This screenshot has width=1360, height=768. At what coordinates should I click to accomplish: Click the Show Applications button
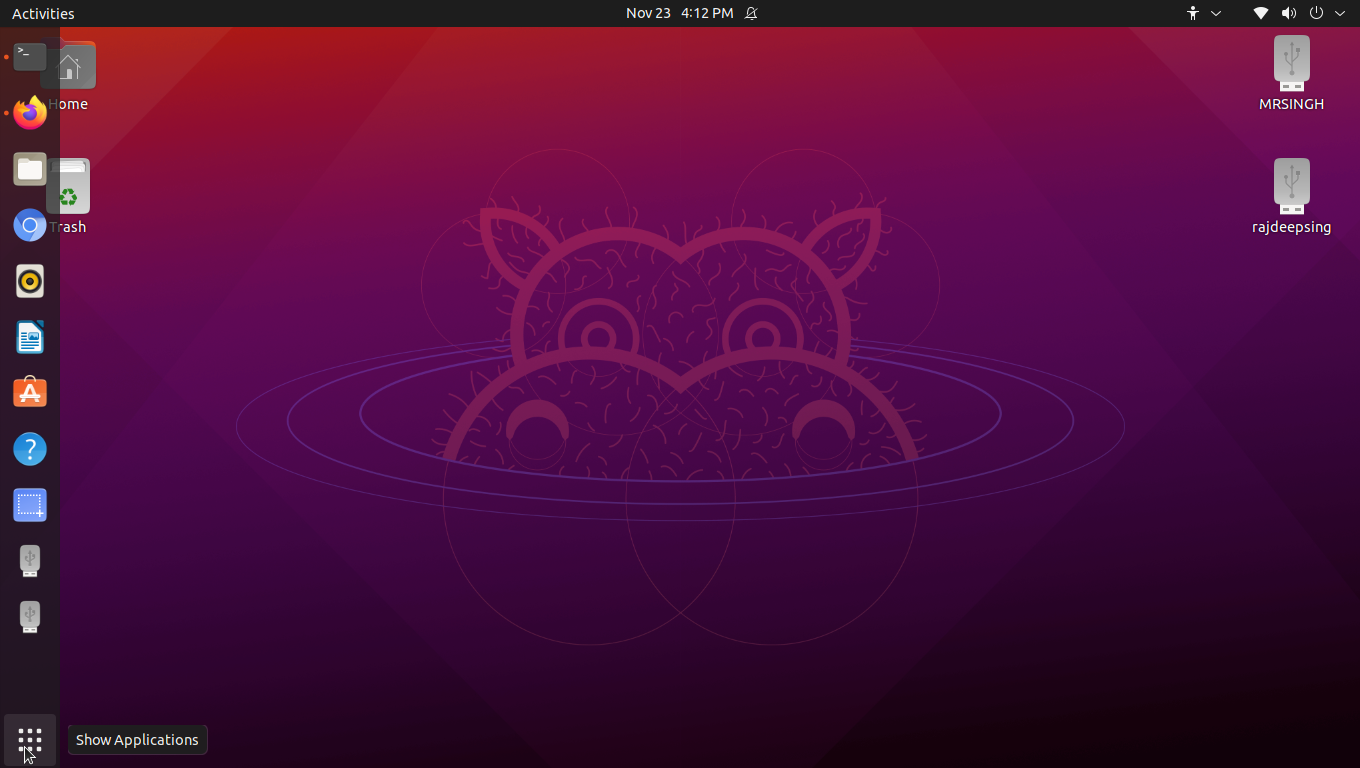(x=30, y=740)
